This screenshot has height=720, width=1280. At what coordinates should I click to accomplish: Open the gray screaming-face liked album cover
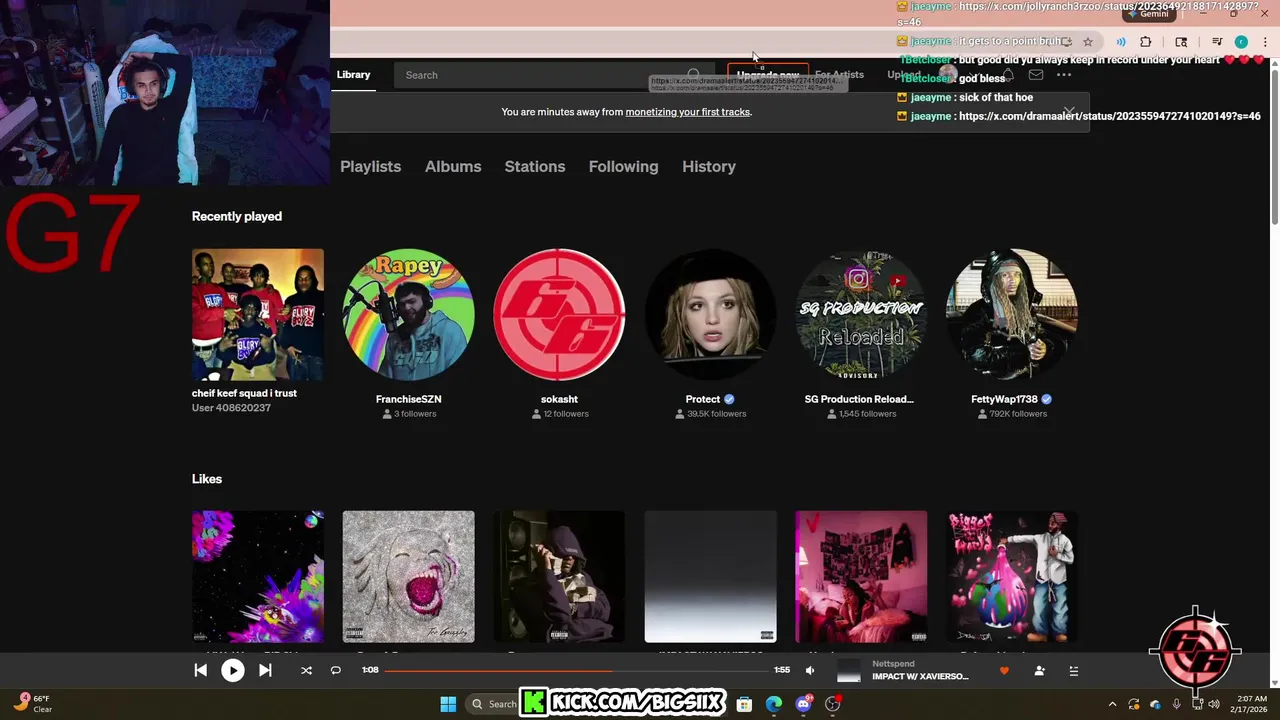[x=409, y=577]
